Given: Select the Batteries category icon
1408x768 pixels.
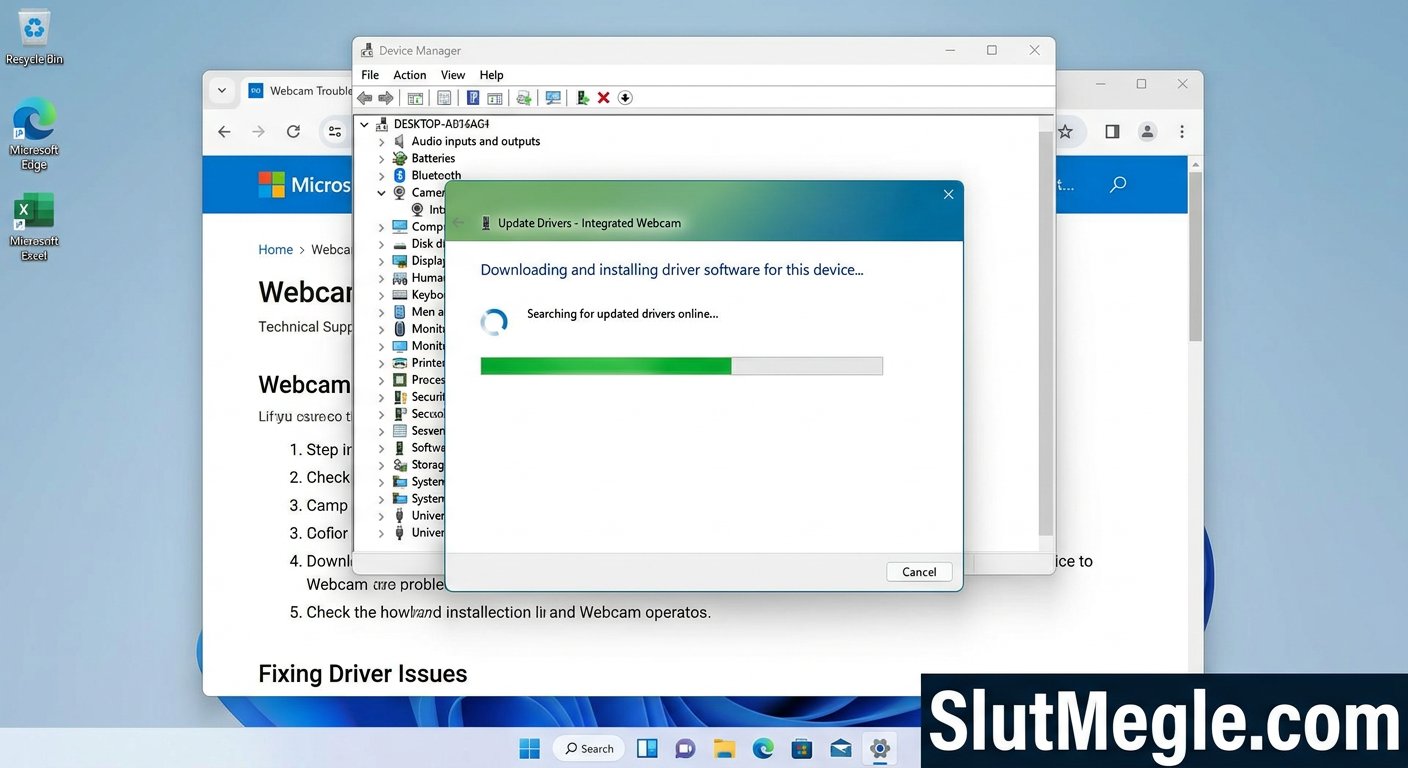Looking at the screenshot, I should [400, 158].
